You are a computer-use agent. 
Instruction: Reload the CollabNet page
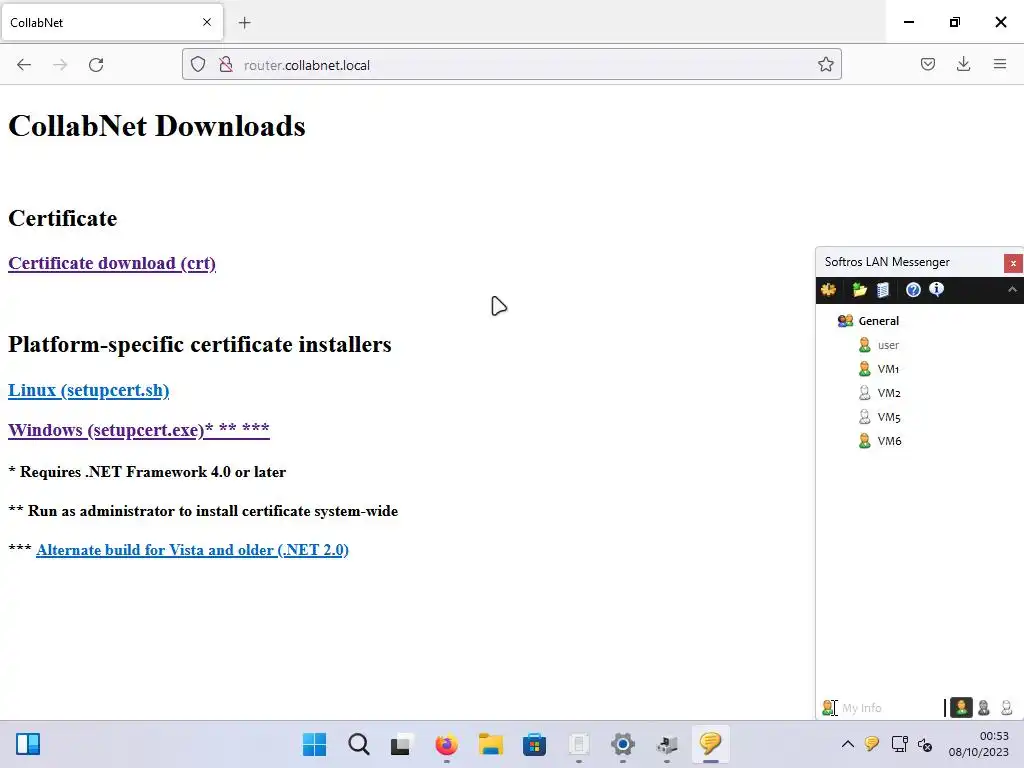pyautogui.click(x=96, y=65)
